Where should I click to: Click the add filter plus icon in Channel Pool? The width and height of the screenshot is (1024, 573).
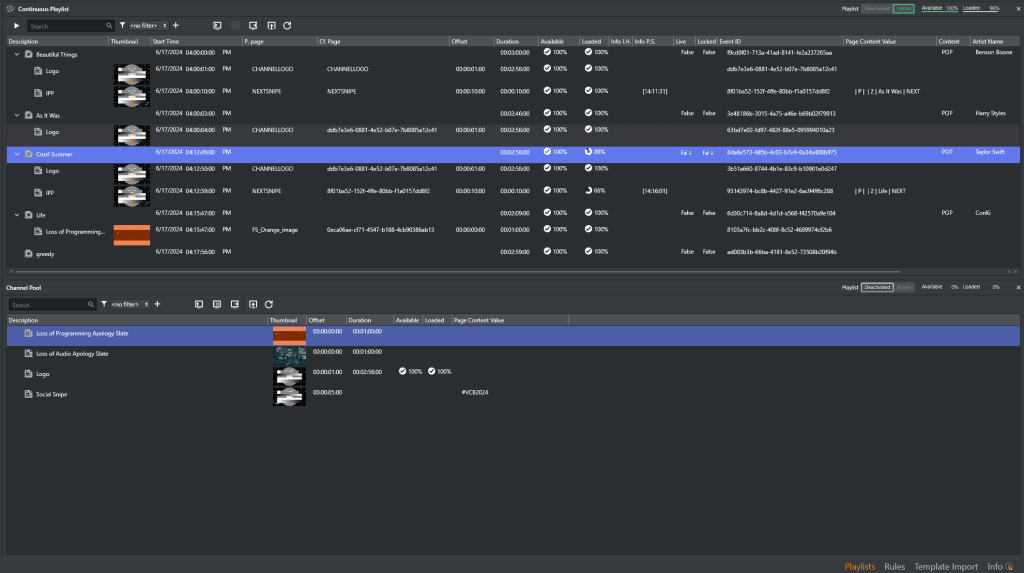pyautogui.click(x=157, y=304)
